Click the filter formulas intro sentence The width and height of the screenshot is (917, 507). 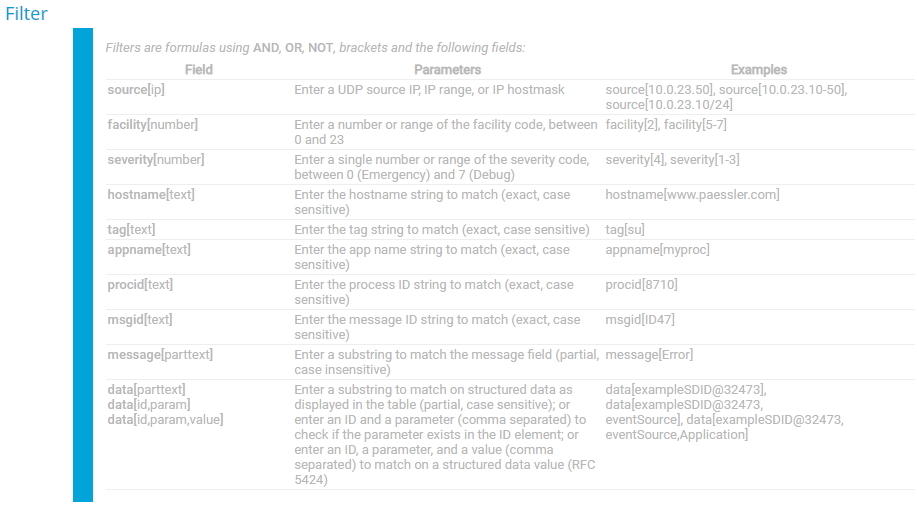point(315,48)
